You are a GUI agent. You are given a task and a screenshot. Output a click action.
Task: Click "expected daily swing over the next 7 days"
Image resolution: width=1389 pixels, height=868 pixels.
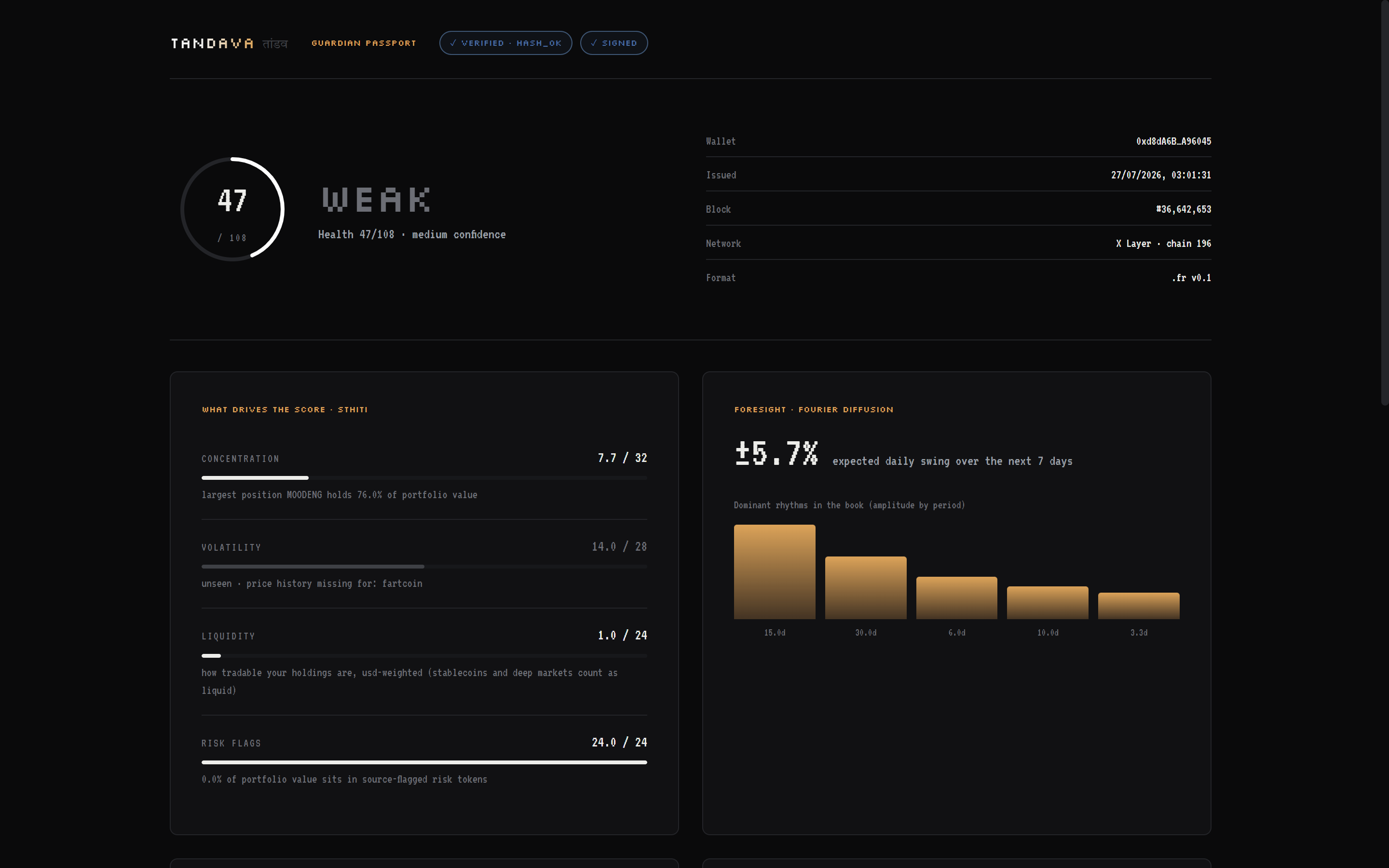point(952,461)
